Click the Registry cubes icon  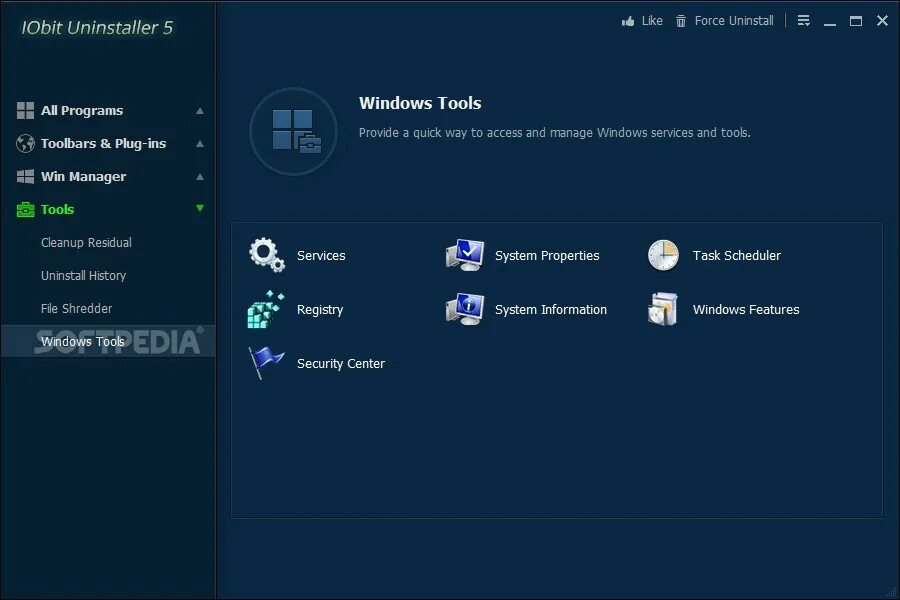(x=266, y=309)
